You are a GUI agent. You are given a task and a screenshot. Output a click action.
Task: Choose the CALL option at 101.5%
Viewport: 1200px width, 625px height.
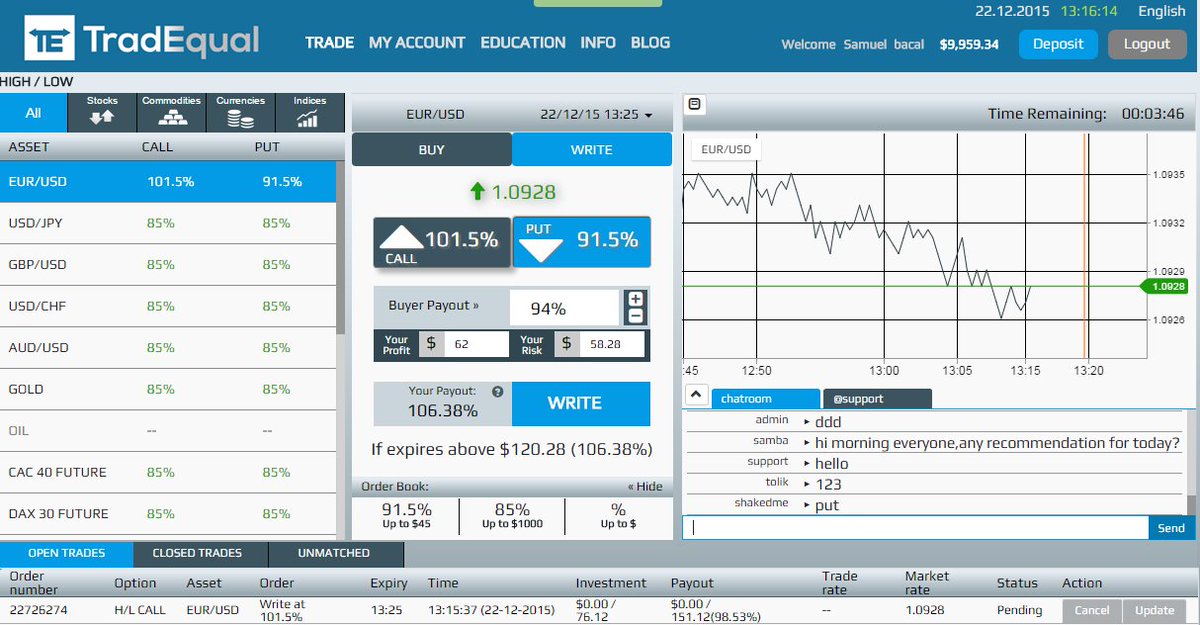click(x=442, y=242)
